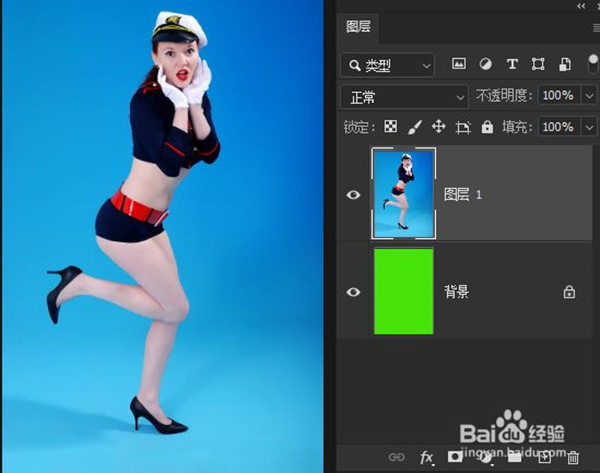Filter layers by type (T) icon

[512, 64]
